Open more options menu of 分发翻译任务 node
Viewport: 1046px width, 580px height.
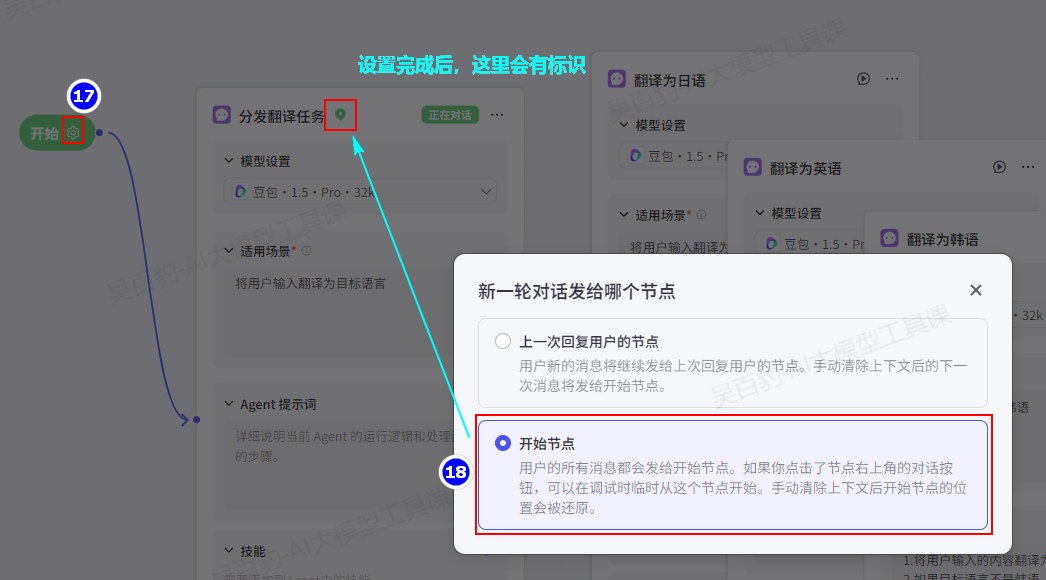[497, 115]
